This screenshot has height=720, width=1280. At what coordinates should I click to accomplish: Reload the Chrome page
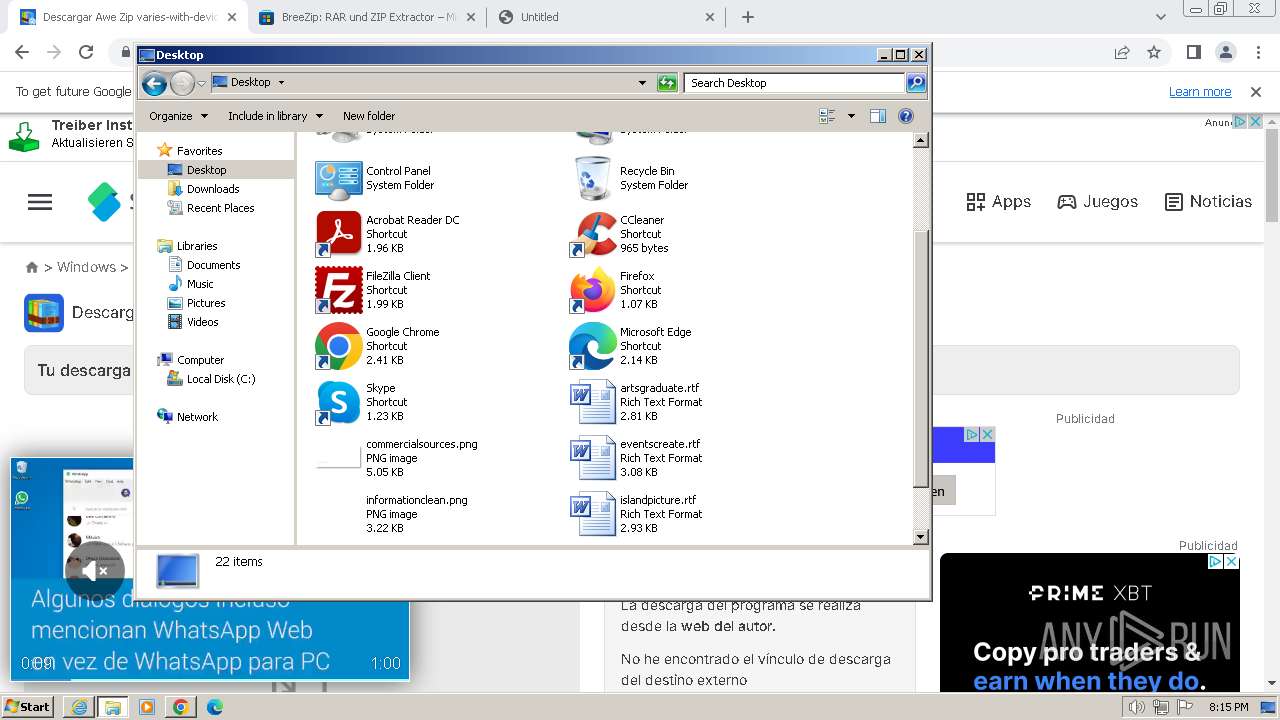point(86,52)
